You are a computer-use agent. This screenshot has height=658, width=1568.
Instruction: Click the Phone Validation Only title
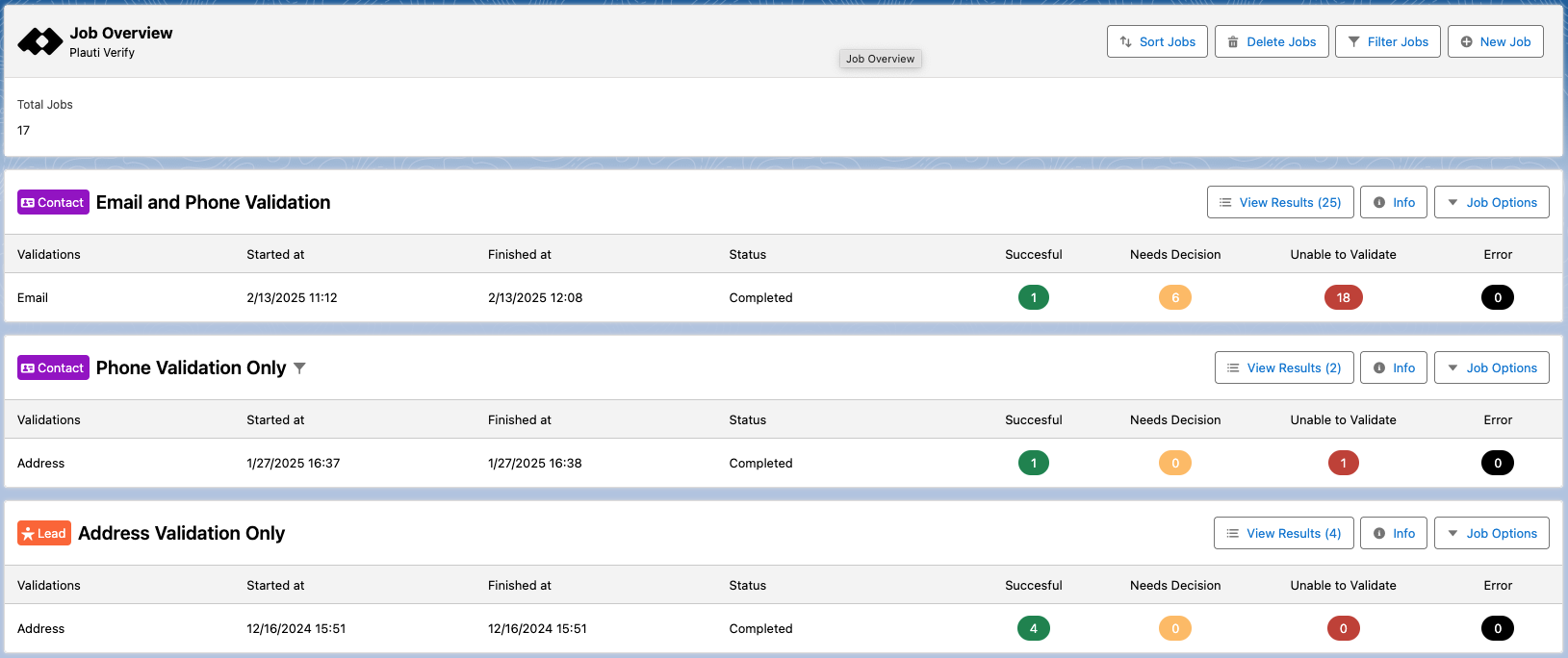click(x=192, y=367)
